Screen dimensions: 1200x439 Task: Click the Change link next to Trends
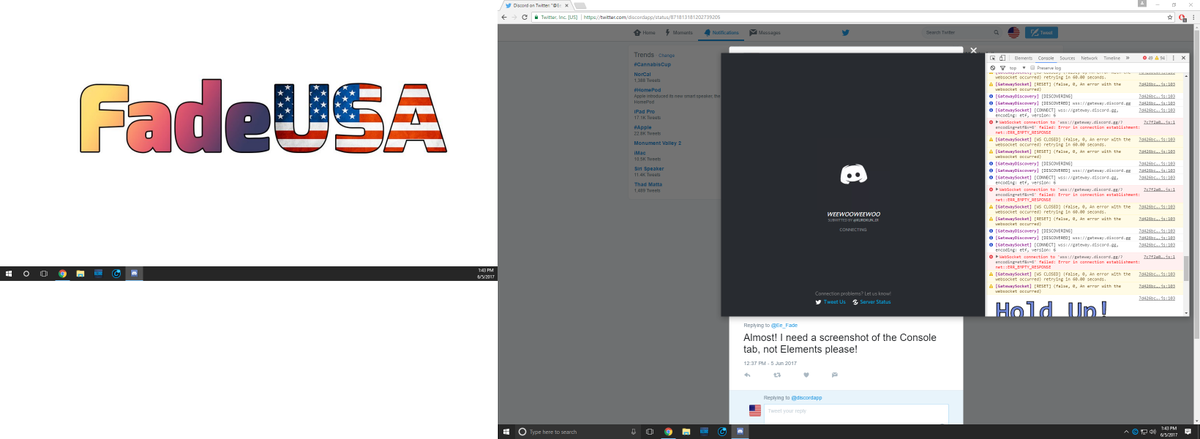[x=666, y=55]
